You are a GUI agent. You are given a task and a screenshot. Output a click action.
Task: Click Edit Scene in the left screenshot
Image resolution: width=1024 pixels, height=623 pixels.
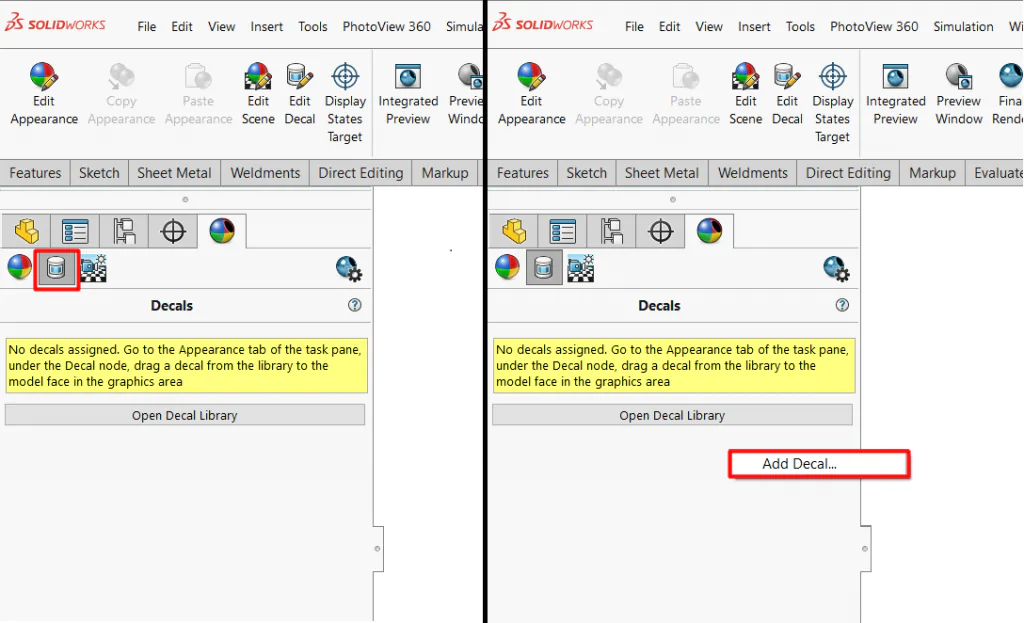[258, 93]
